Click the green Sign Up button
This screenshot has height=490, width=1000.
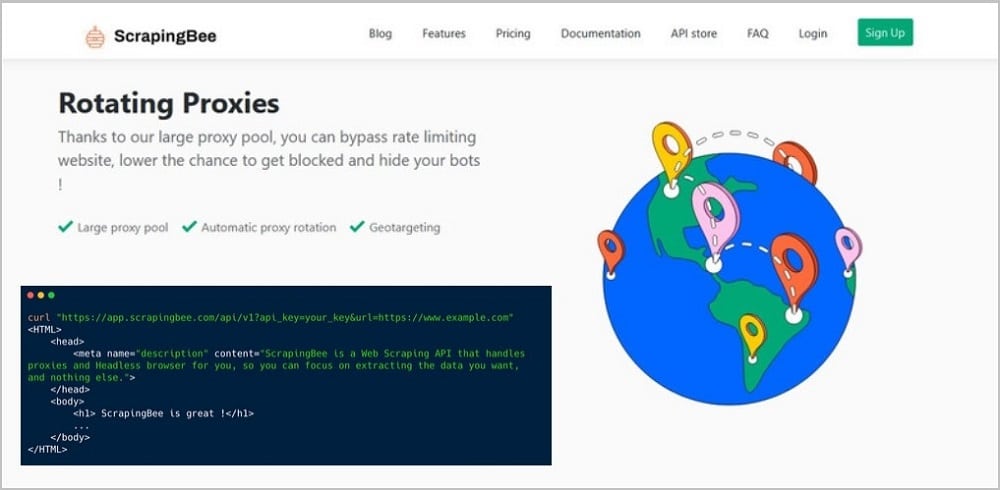coord(885,33)
